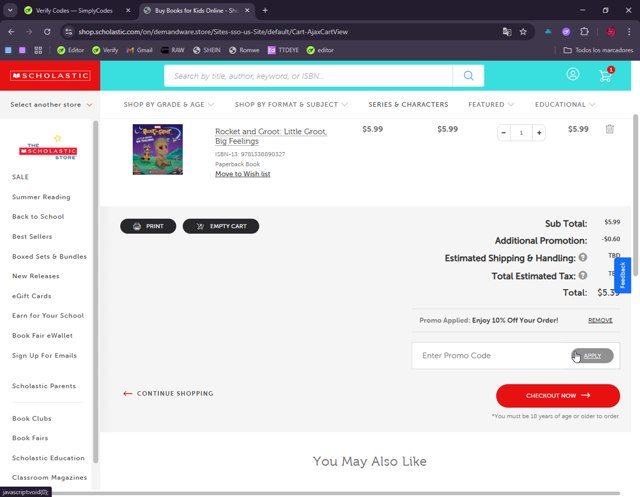Screen dimensions: 640x497
Task: Open the Scholastic Store logo in sidebar
Action: click(48, 148)
